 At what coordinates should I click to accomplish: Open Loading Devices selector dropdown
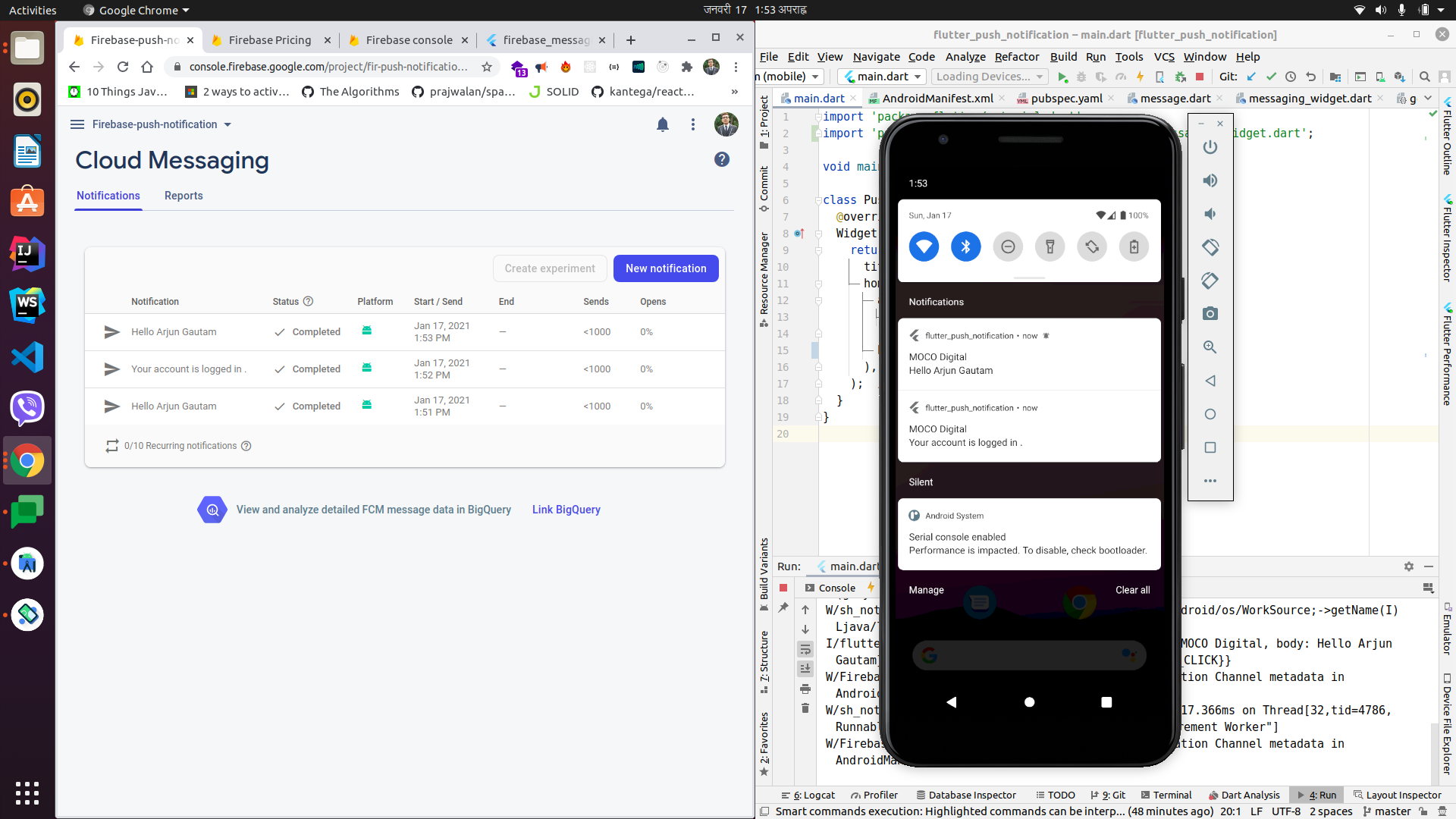(990, 77)
